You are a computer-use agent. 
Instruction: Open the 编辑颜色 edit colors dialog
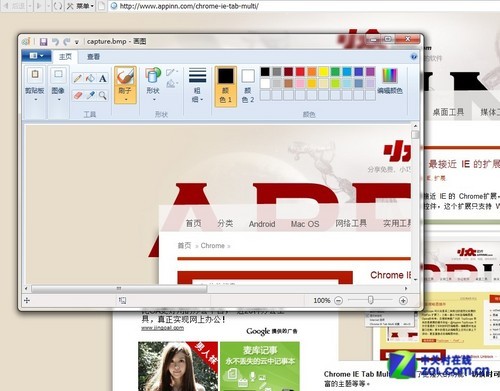[390, 81]
